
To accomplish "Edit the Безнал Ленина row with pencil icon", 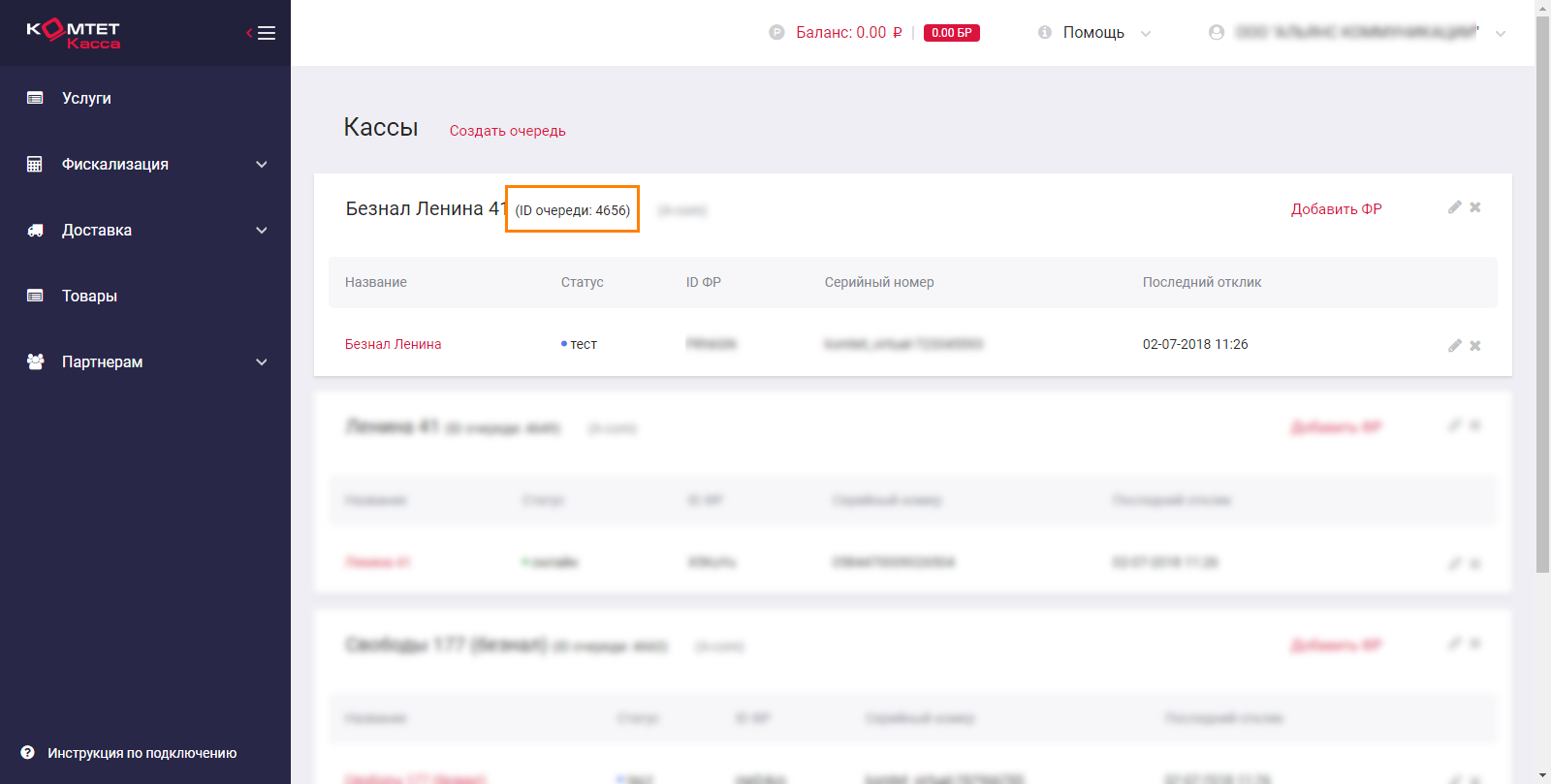I will click(1454, 346).
